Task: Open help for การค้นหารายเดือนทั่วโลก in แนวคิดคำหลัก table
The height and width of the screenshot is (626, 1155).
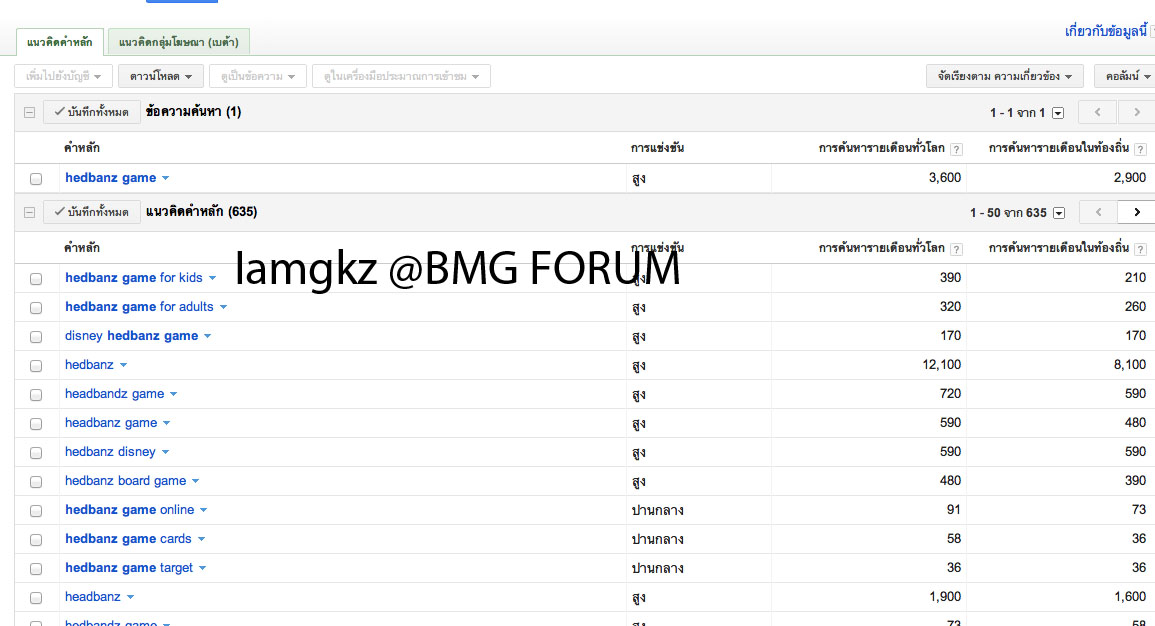Action: [956, 249]
